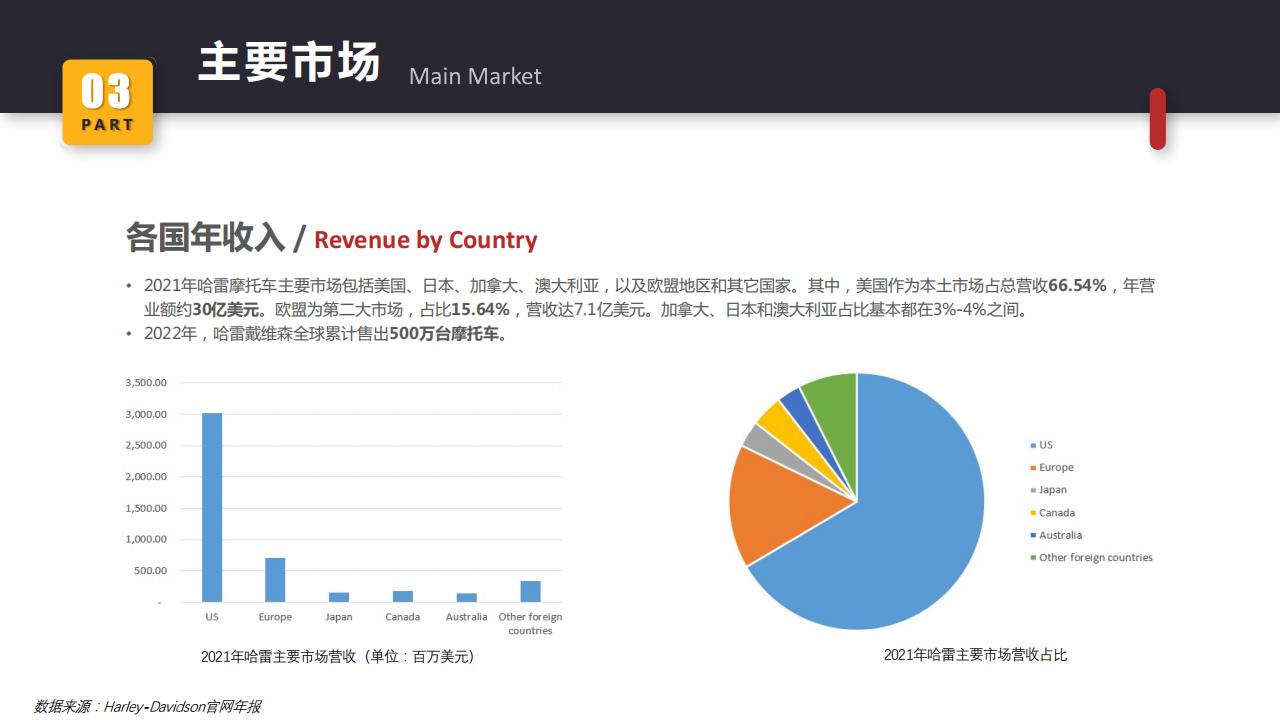Click the Australia bar in bar chart
This screenshot has width=1280, height=720.
467,598
